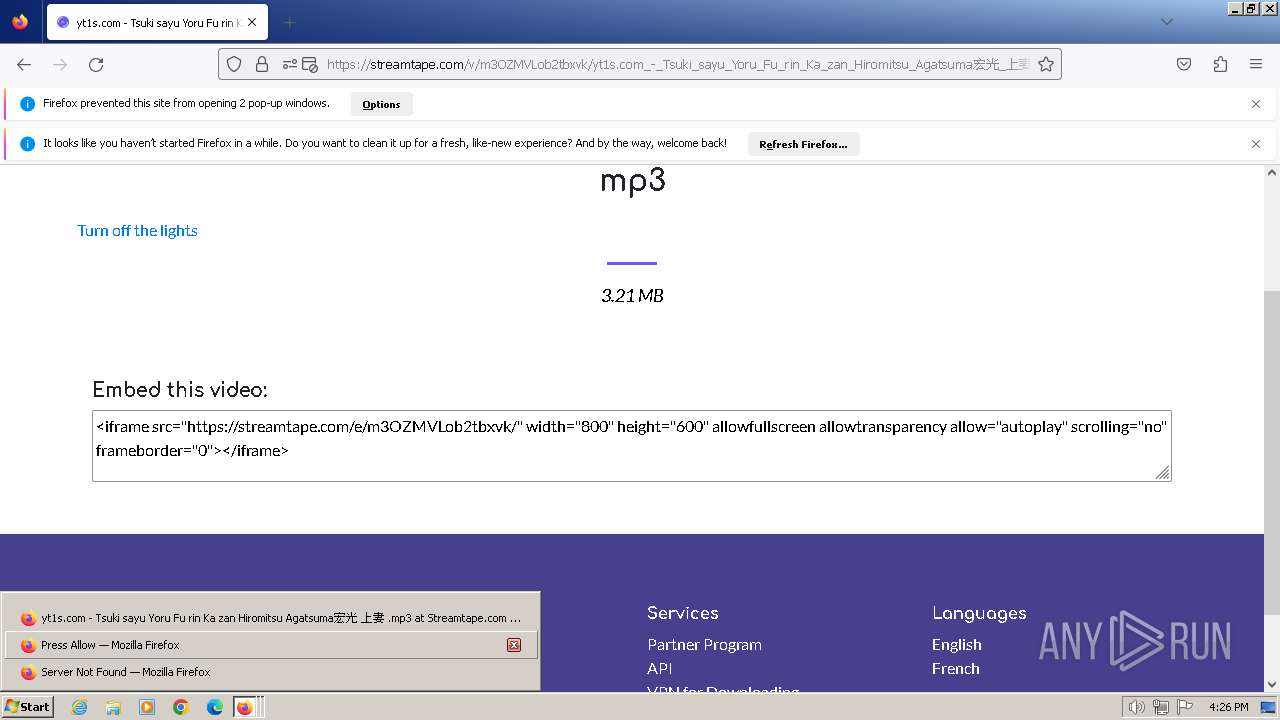This screenshot has height=720, width=1280.
Task: Switch to yt1s.com Tsuki sayu tab
Action: pos(157,22)
